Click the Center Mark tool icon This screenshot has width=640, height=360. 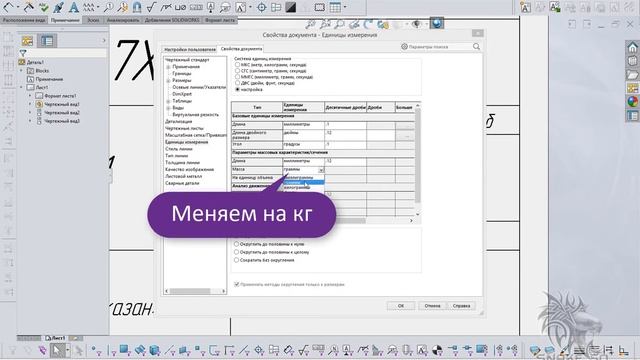[x=262, y=7]
